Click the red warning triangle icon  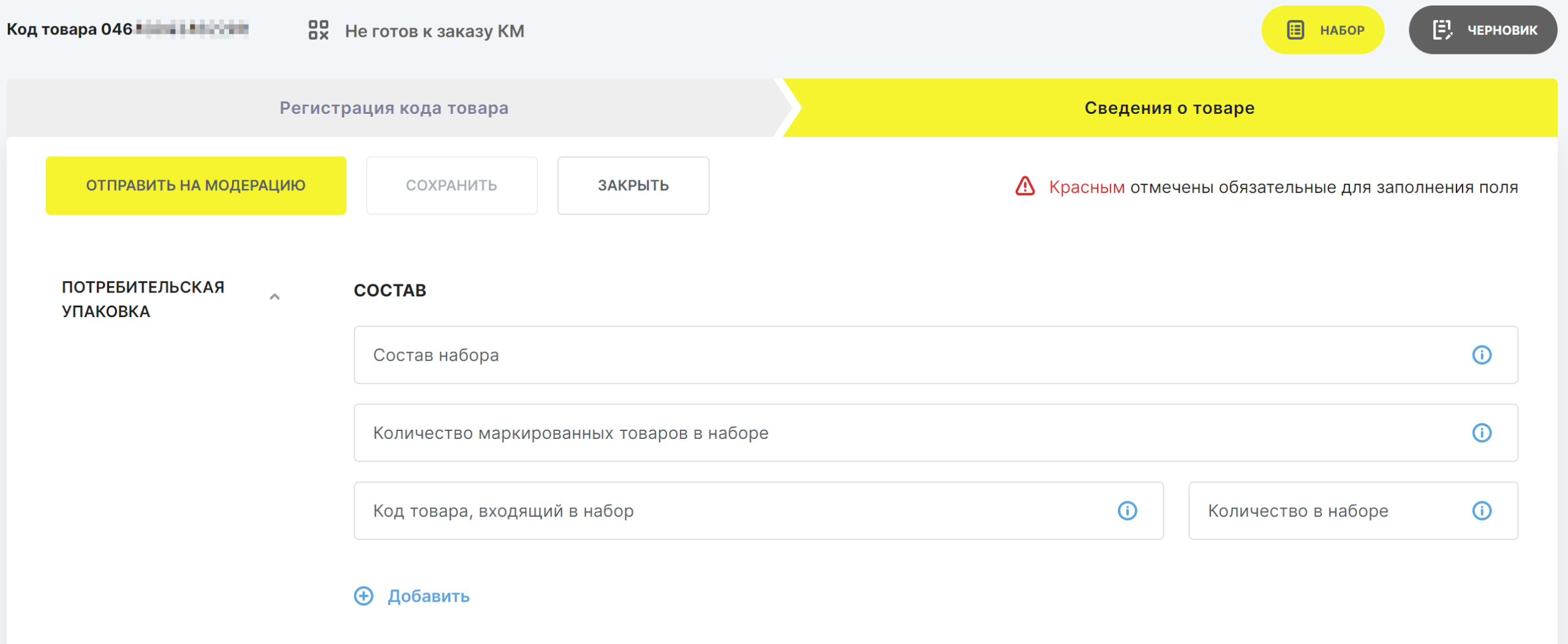click(x=1025, y=185)
